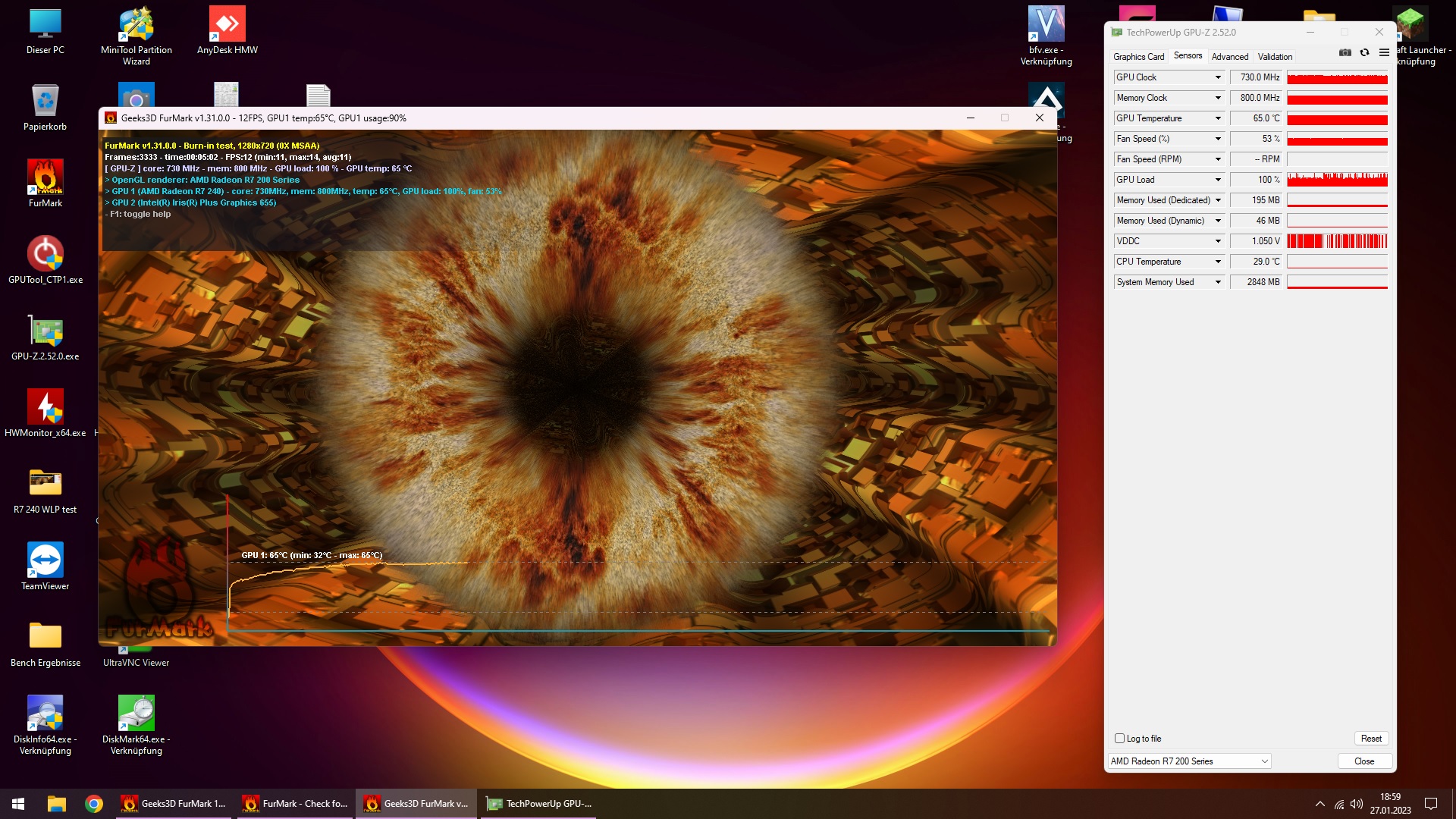This screenshot has height=819, width=1456.
Task: Switch to the Graphics Card tab
Action: (x=1138, y=57)
